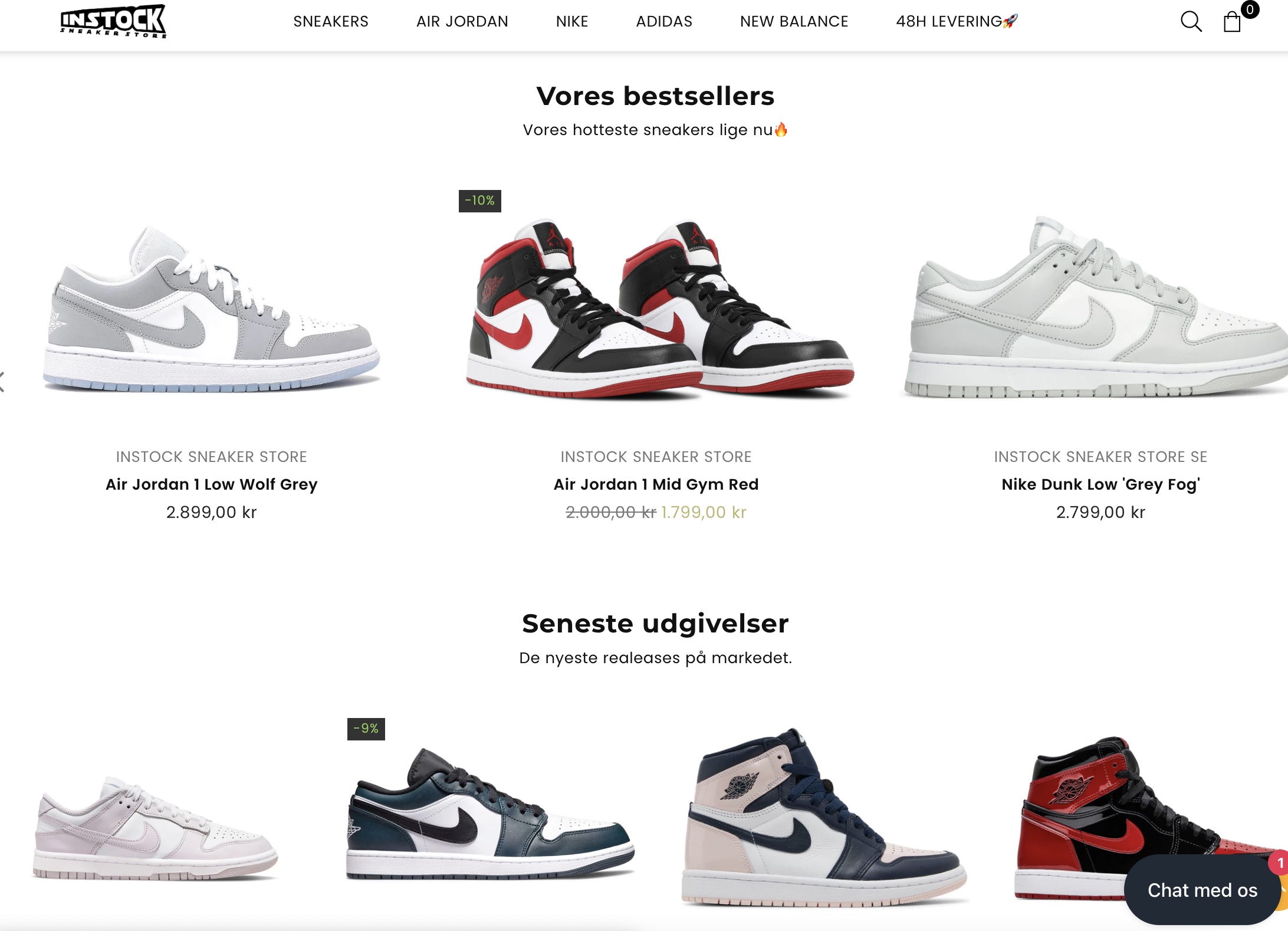Open the Air Jordan 1 Low Wolf Grey link
The height and width of the screenshot is (931, 1288).
click(x=212, y=484)
